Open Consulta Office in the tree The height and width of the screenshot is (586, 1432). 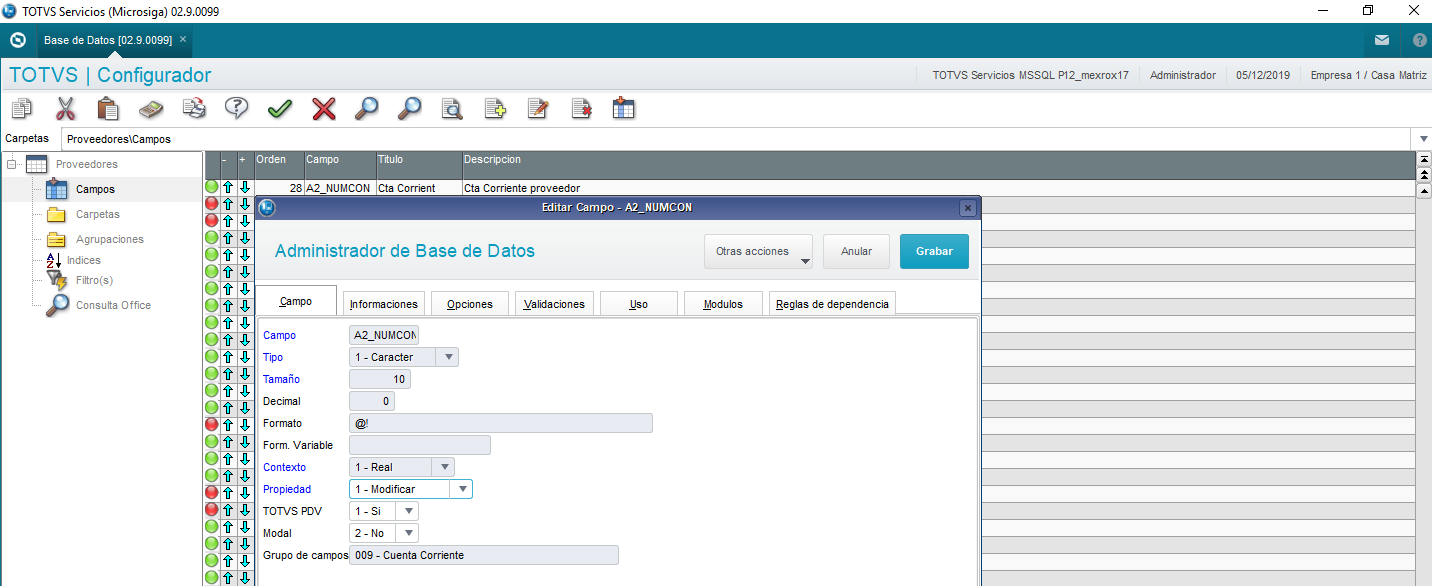[113, 305]
